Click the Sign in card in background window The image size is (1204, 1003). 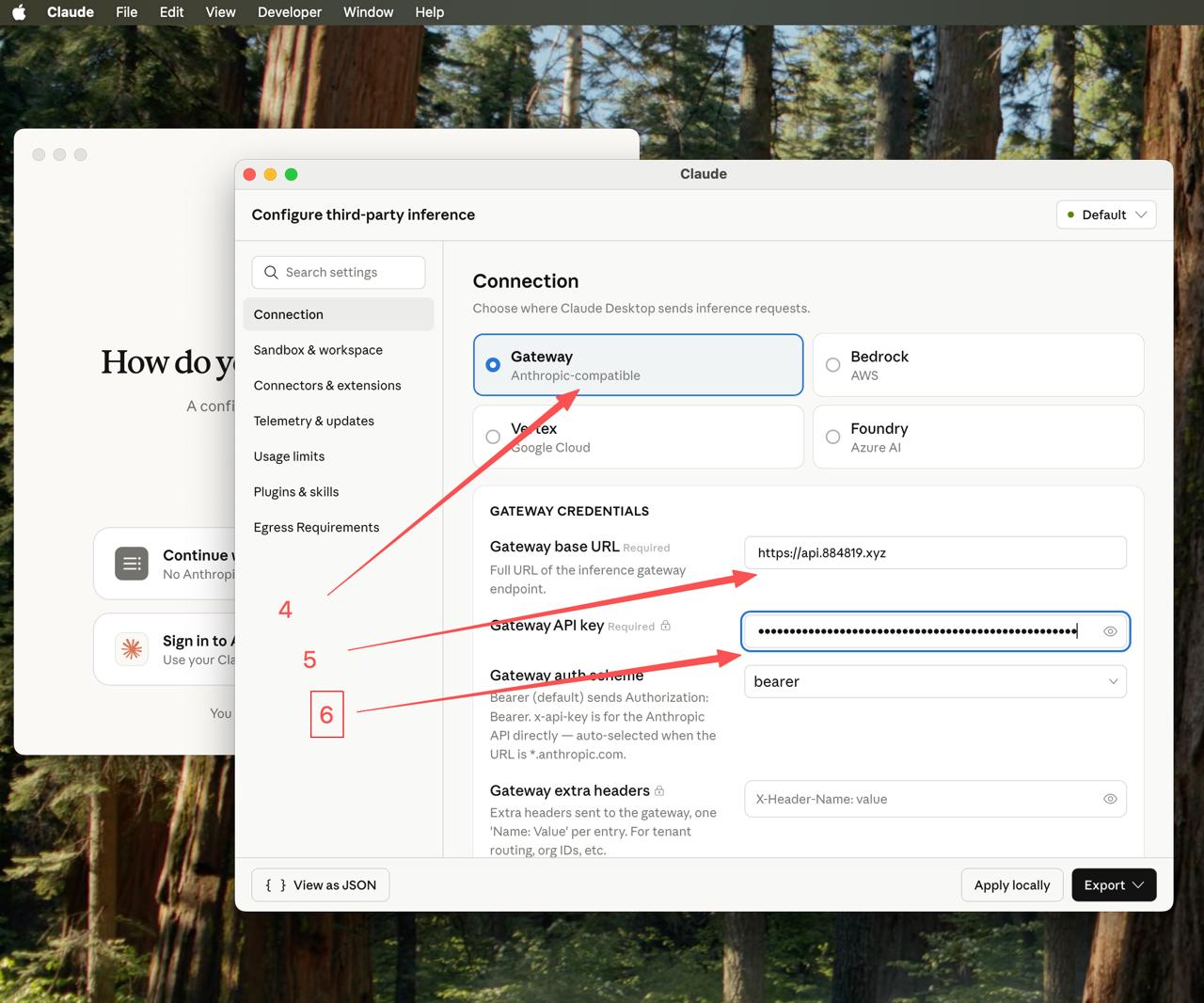pos(165,649)
